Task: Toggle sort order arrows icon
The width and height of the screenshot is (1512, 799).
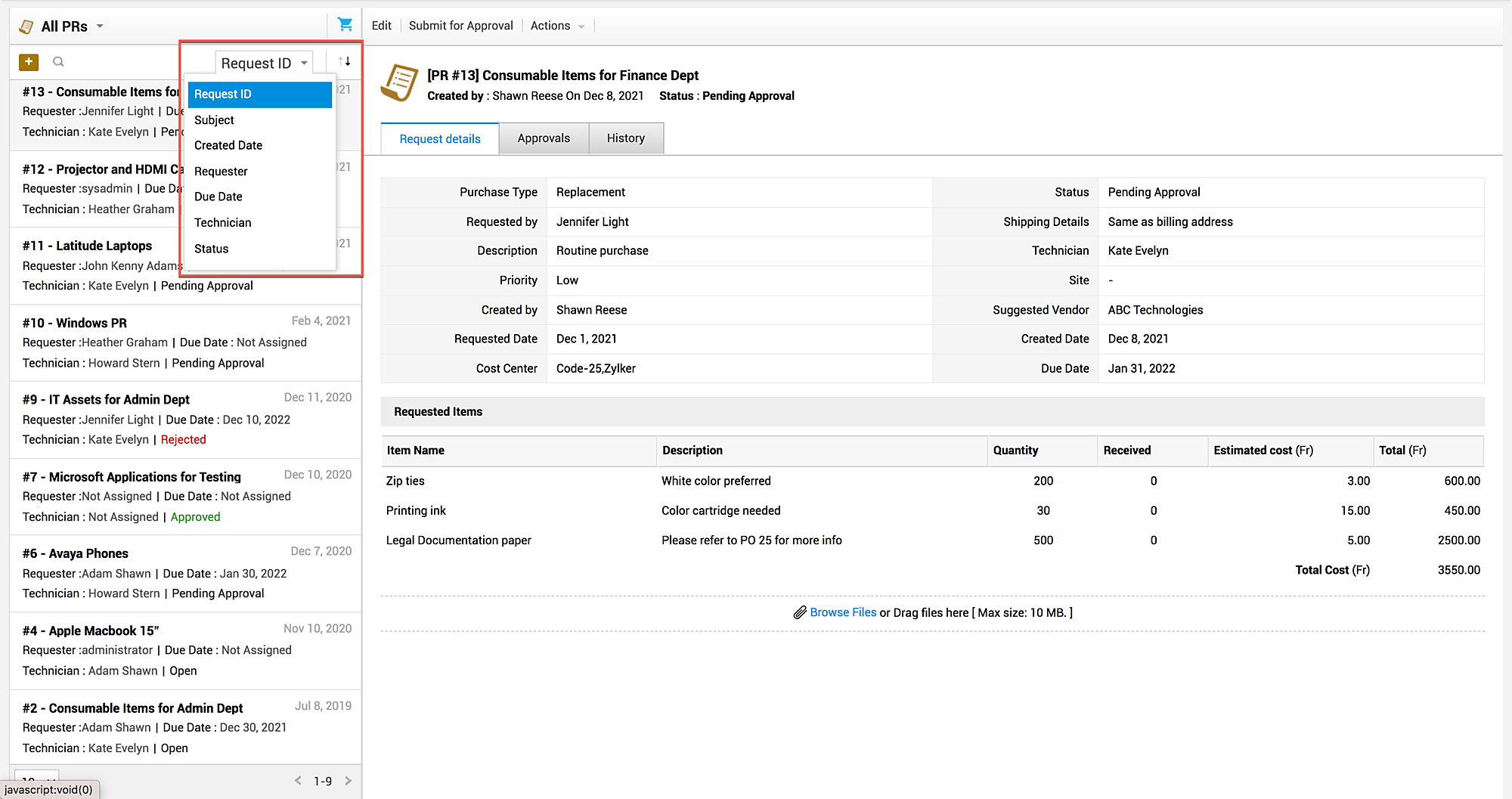Action: click(345, 62)
